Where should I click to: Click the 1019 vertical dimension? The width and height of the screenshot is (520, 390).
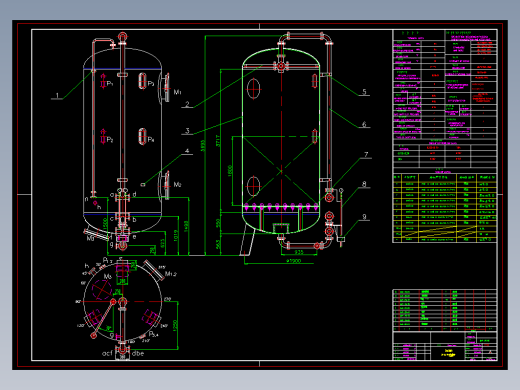point(176,236)
